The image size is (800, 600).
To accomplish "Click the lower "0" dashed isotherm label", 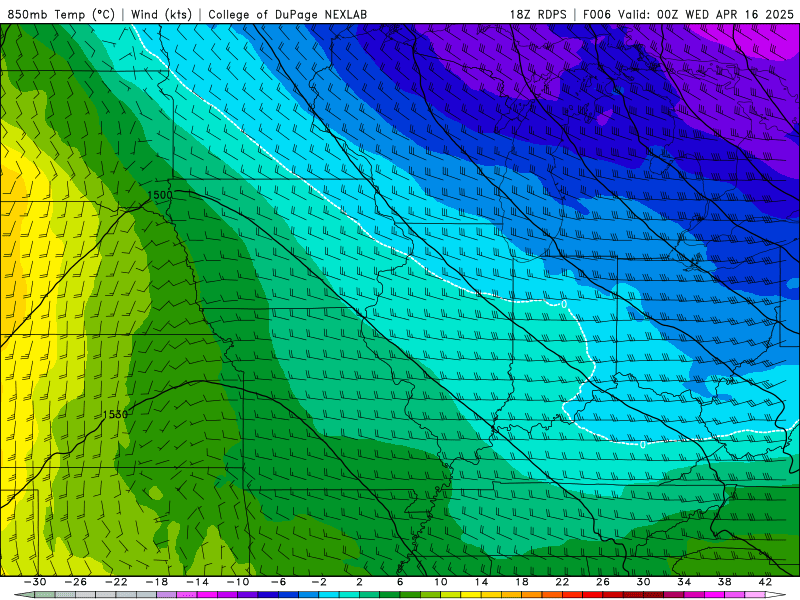I will click(642, 444).
